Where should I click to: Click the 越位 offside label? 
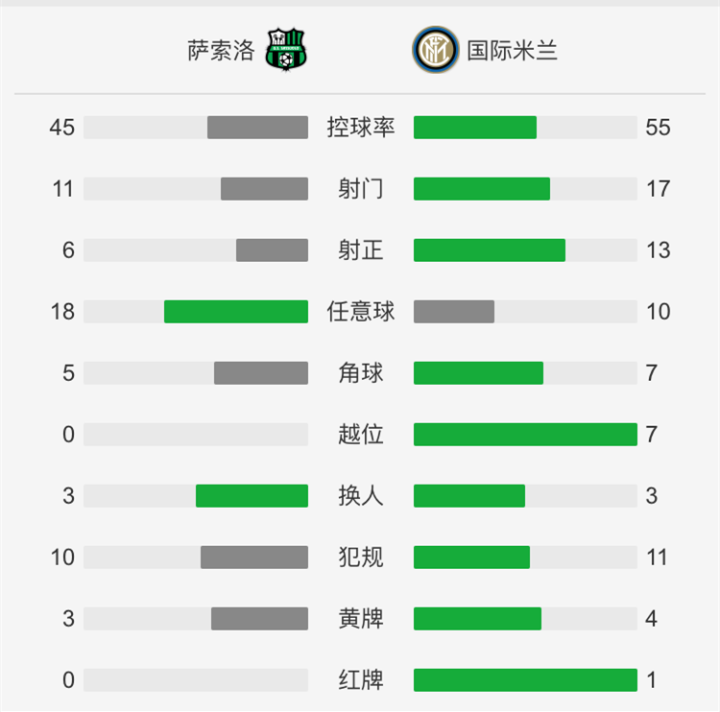click(360, 434)
